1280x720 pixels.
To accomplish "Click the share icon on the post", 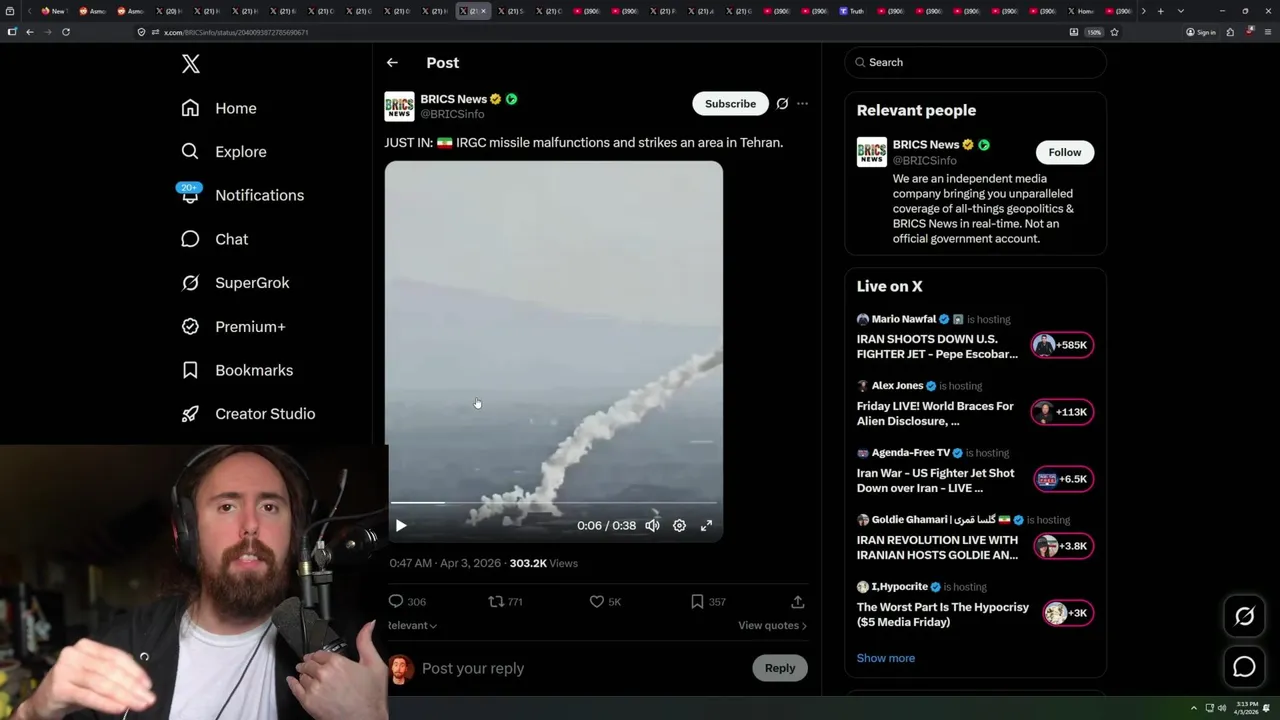I will (x=797, y=601).
